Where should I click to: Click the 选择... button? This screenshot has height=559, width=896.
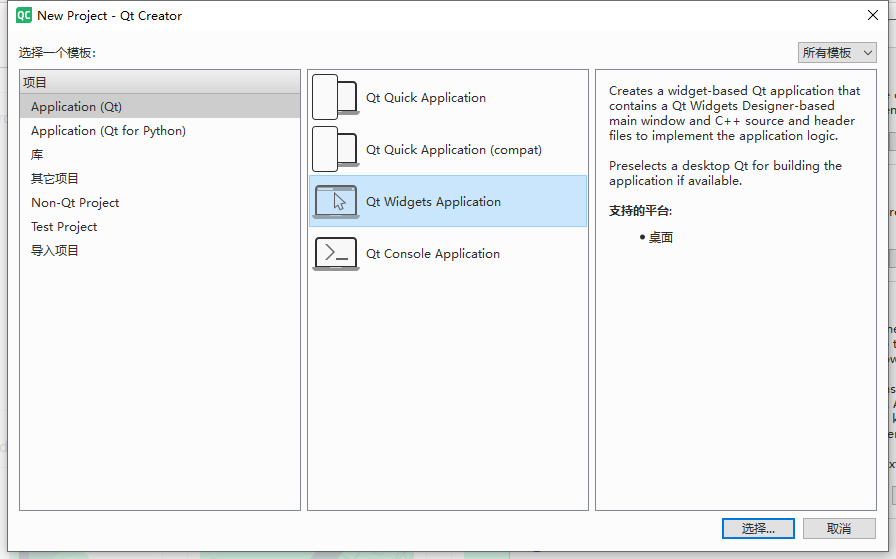pyautogui.click(x=758, y=529)
